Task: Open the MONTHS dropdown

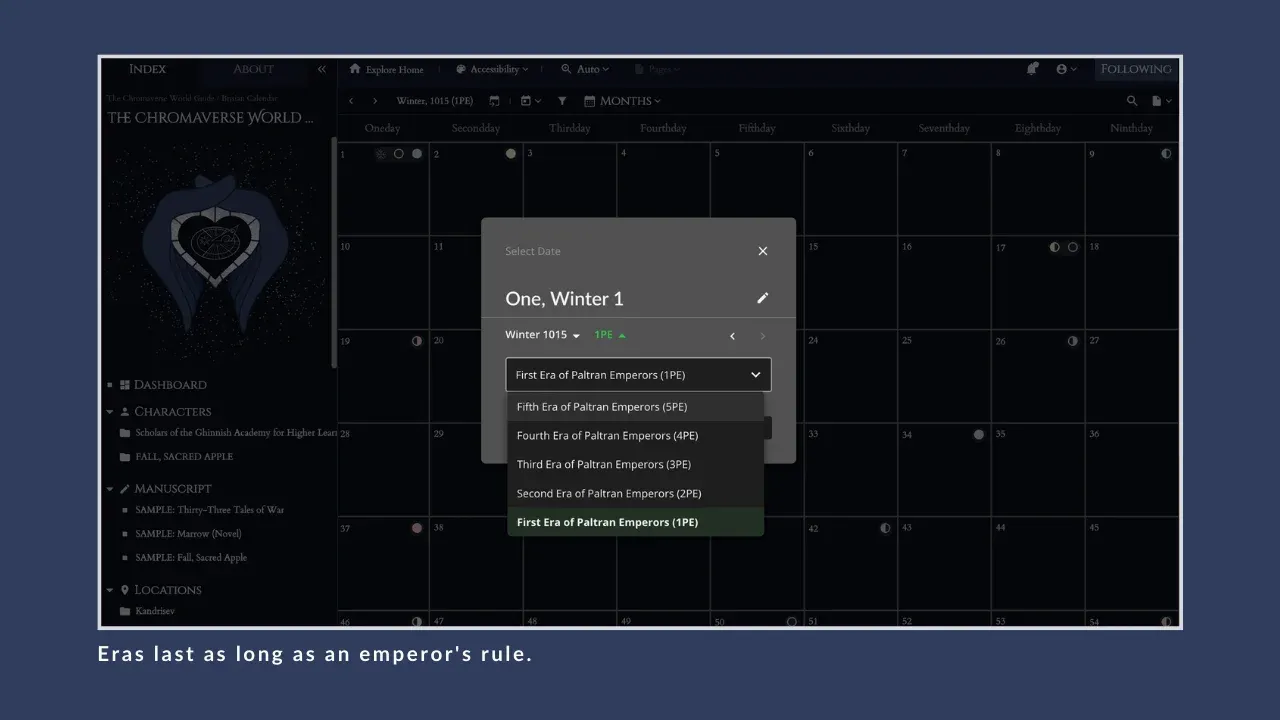Action: (622, 100)
